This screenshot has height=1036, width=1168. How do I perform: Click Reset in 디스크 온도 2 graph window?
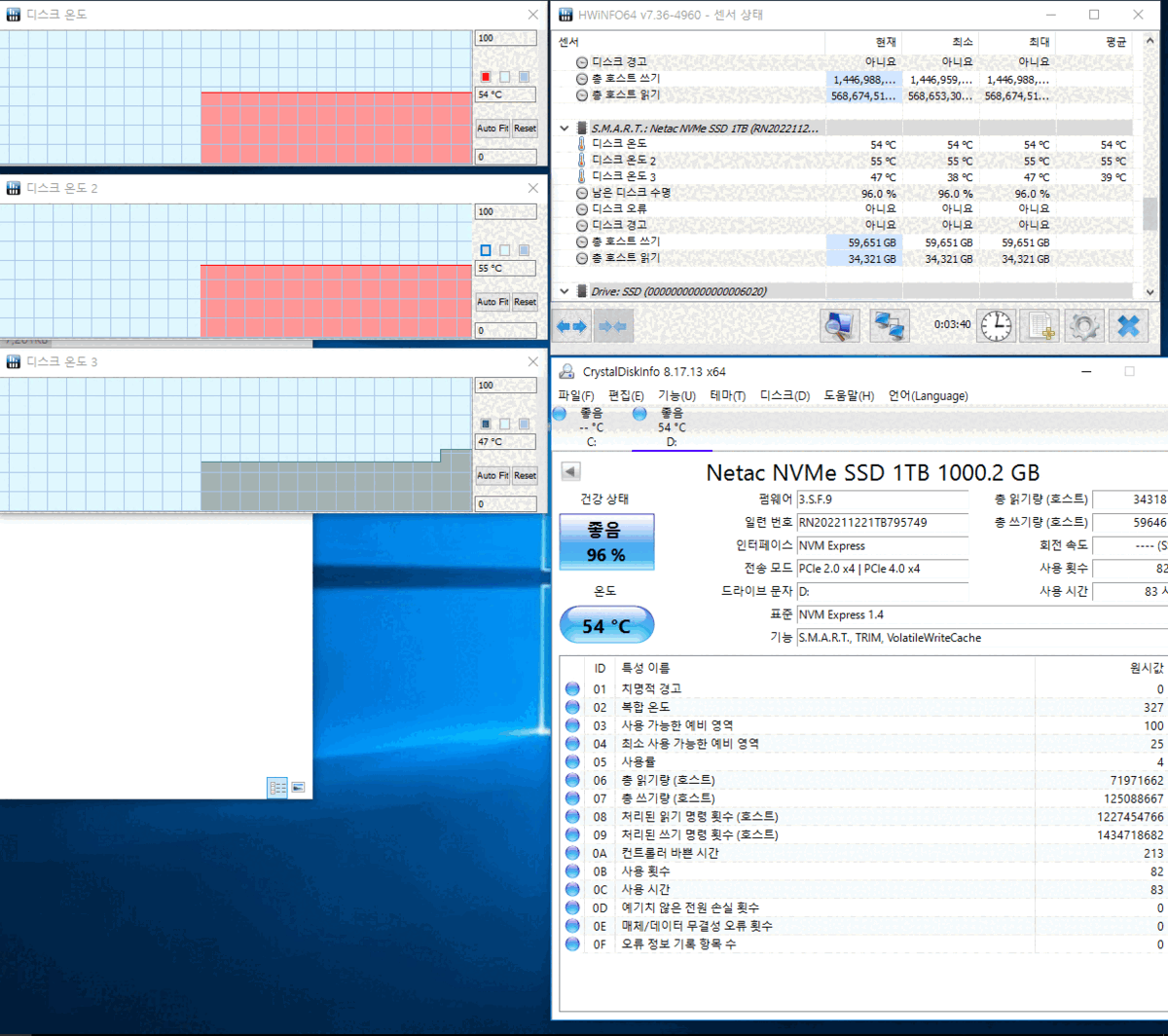point(525,302)
